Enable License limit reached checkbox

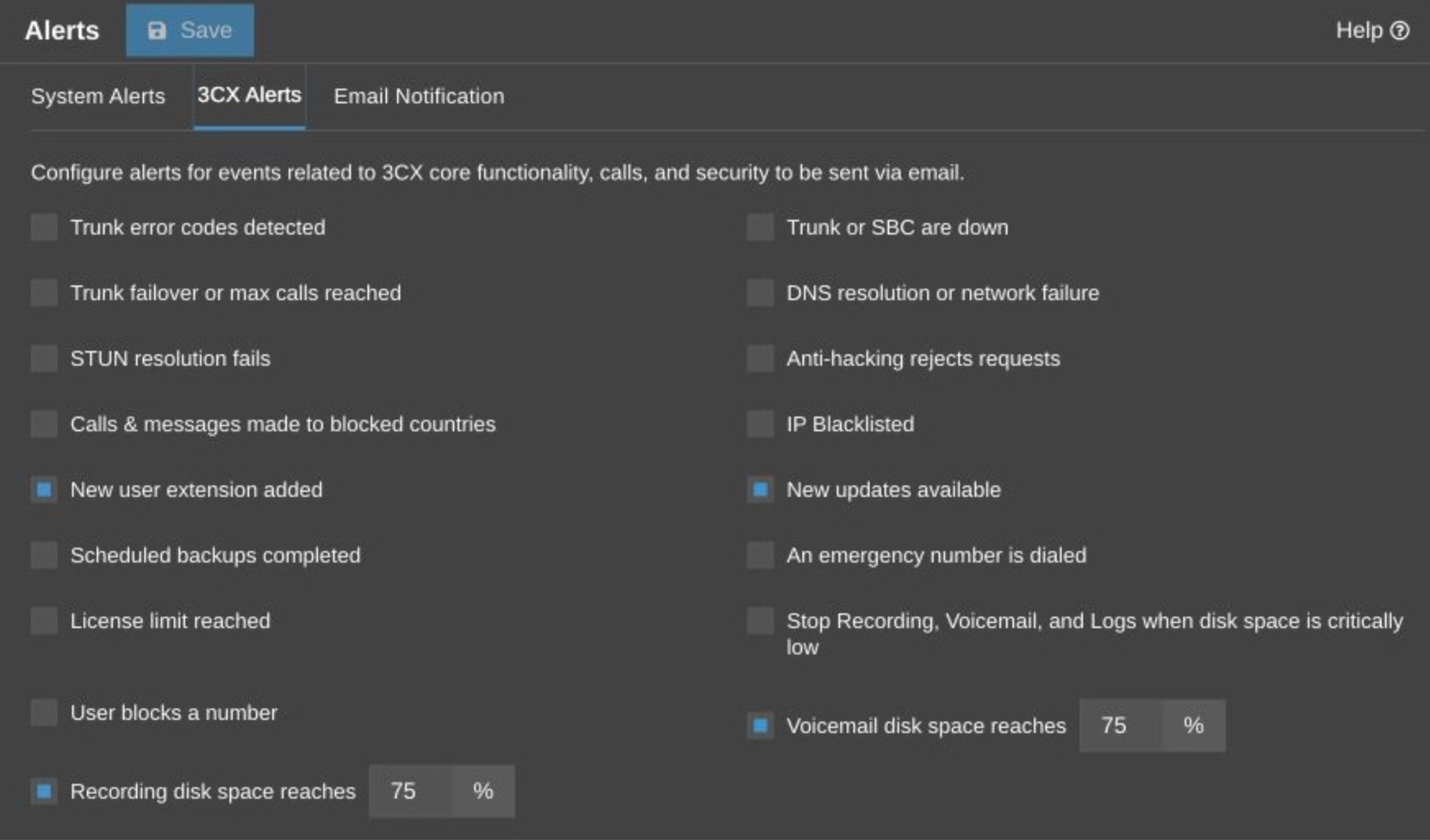(x=44, y=621)
